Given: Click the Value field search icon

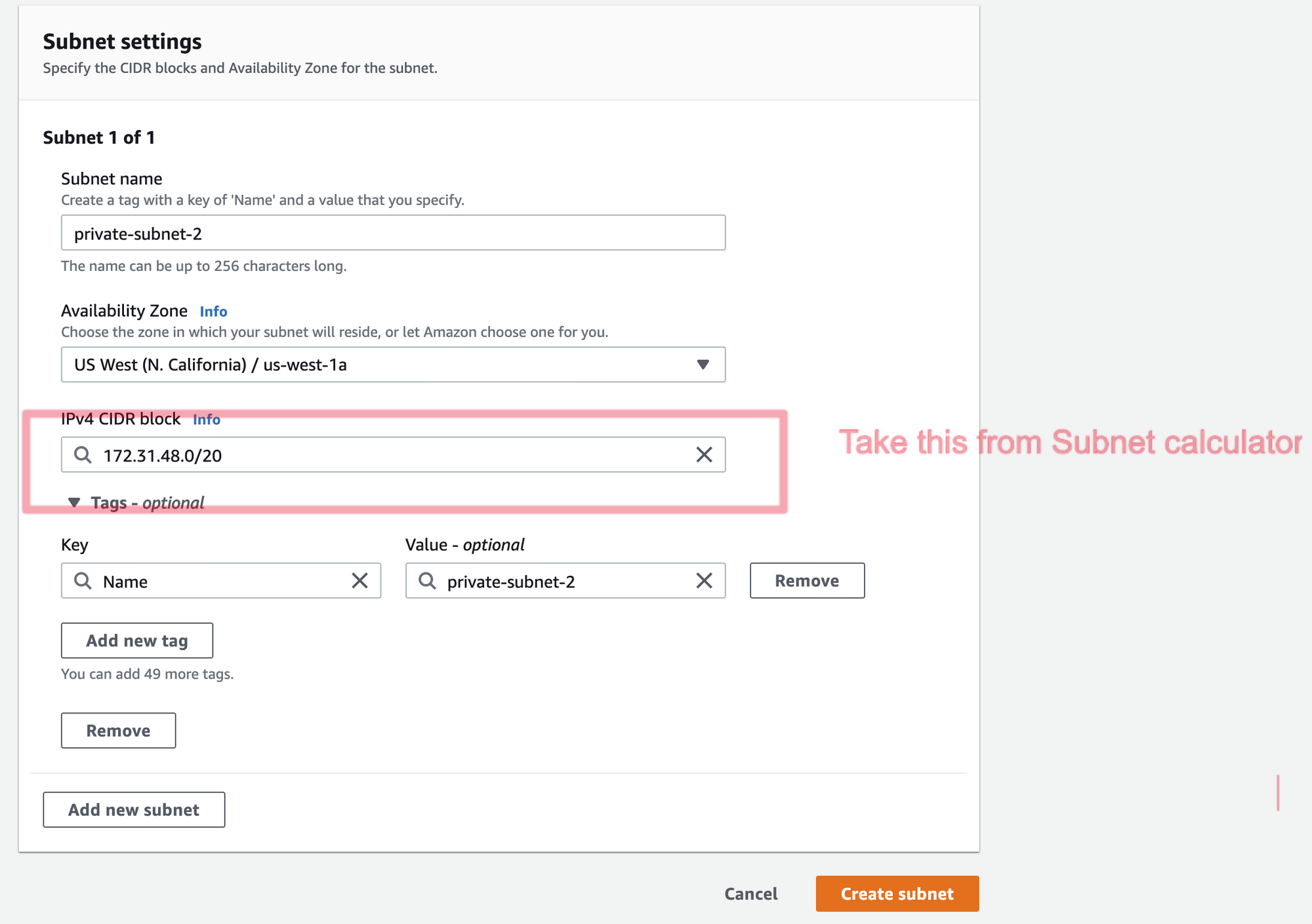Looking at the screenshot, I should [x=427, y=580].
